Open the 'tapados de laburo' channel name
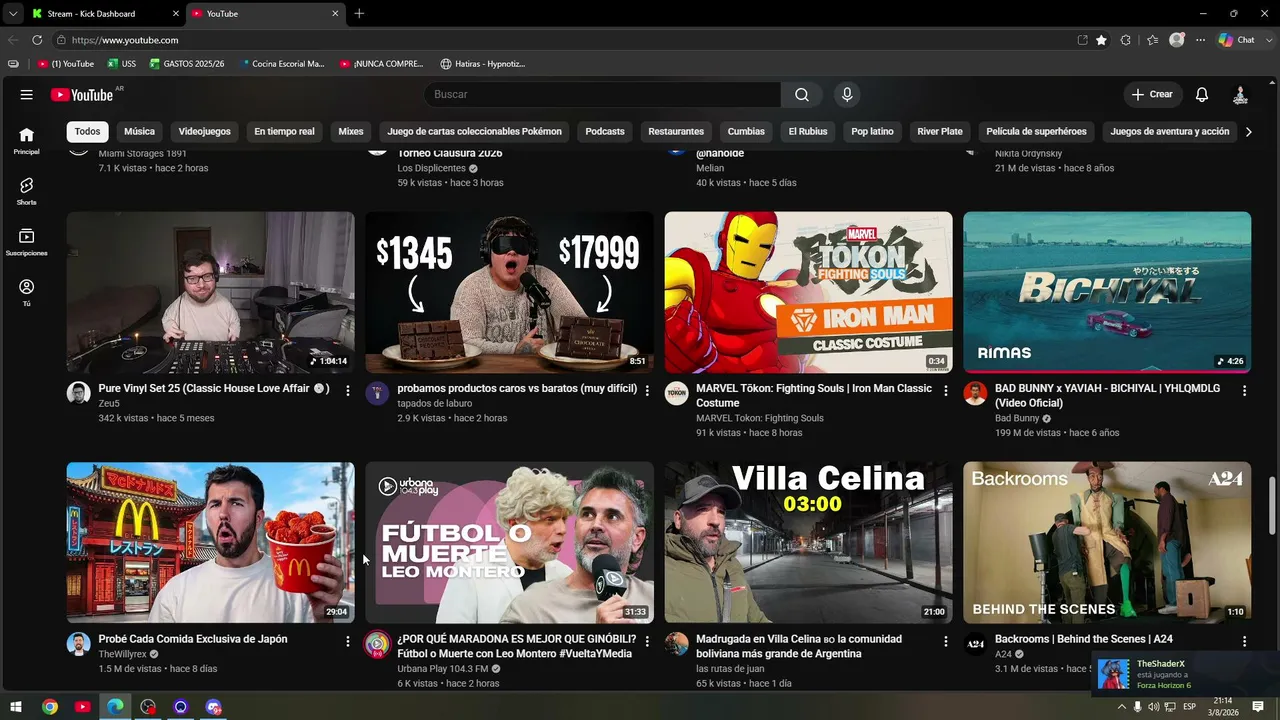 tap(434, 404)
